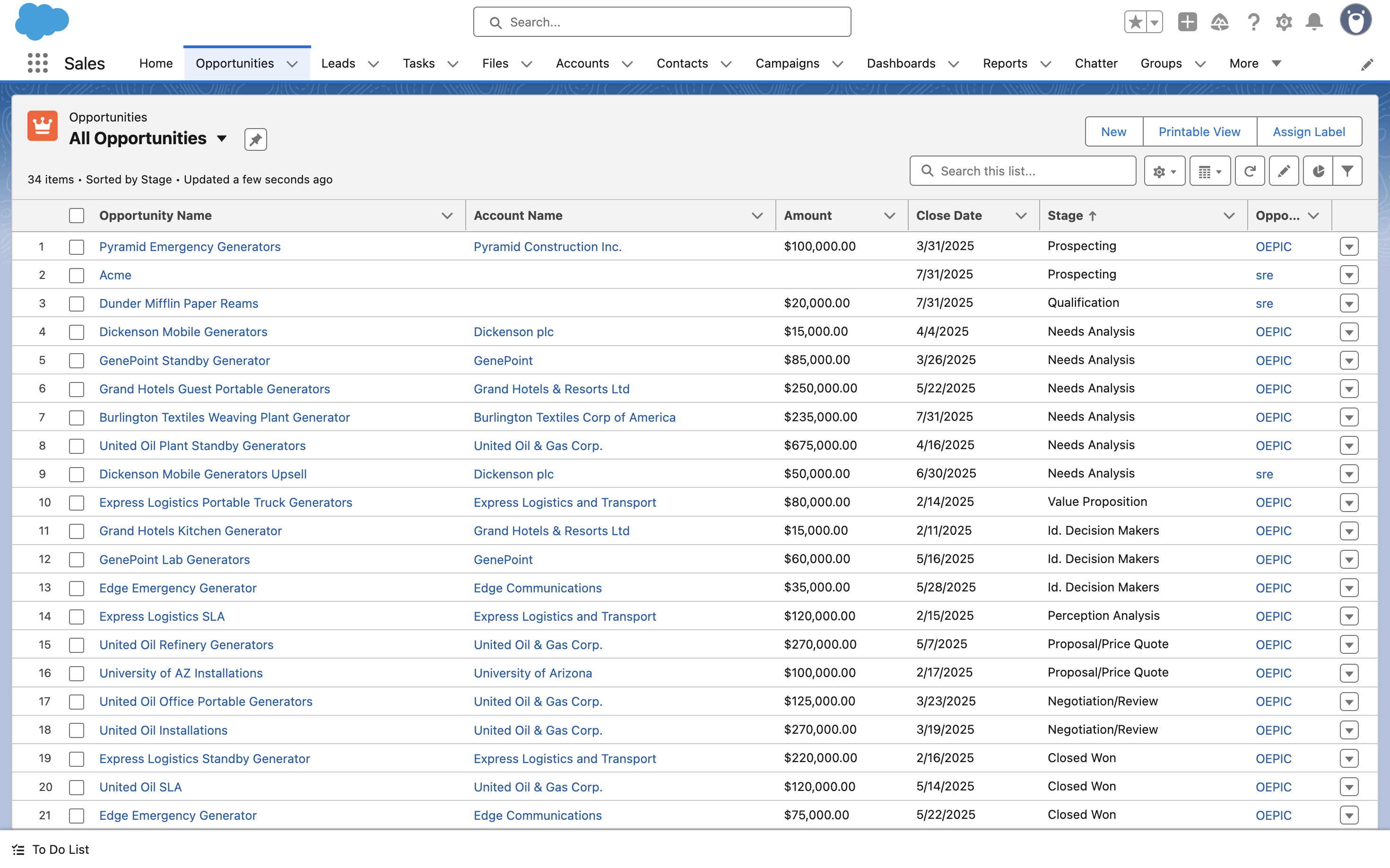Open Amount column options chevron
This screenshot has height=868, width=1390.
(x=889, y=216)
